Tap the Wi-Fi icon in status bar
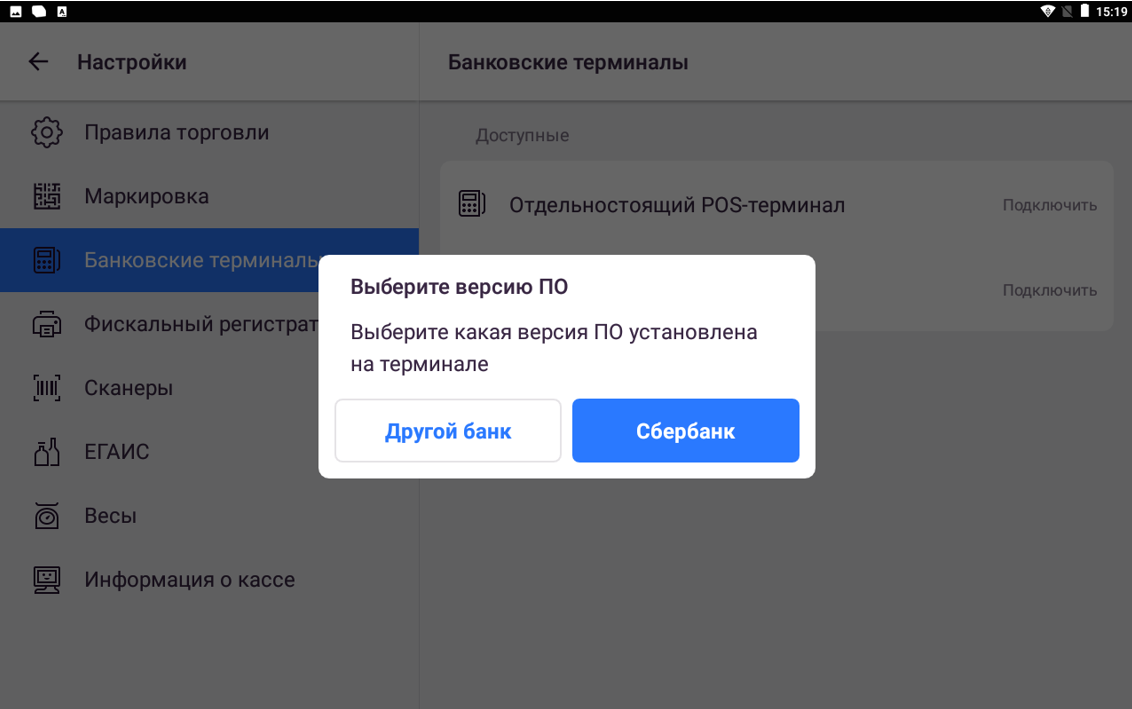1132x709 pixels. (x=1047, y=11)
